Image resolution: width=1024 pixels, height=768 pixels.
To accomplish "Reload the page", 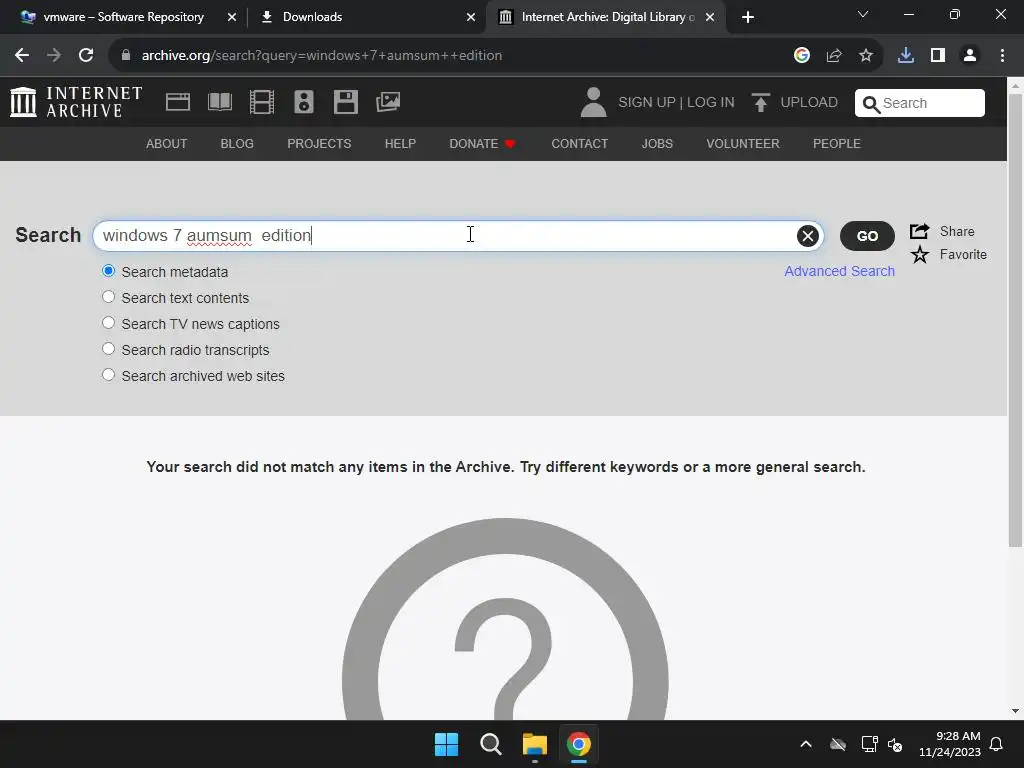I will click(86, 56).
